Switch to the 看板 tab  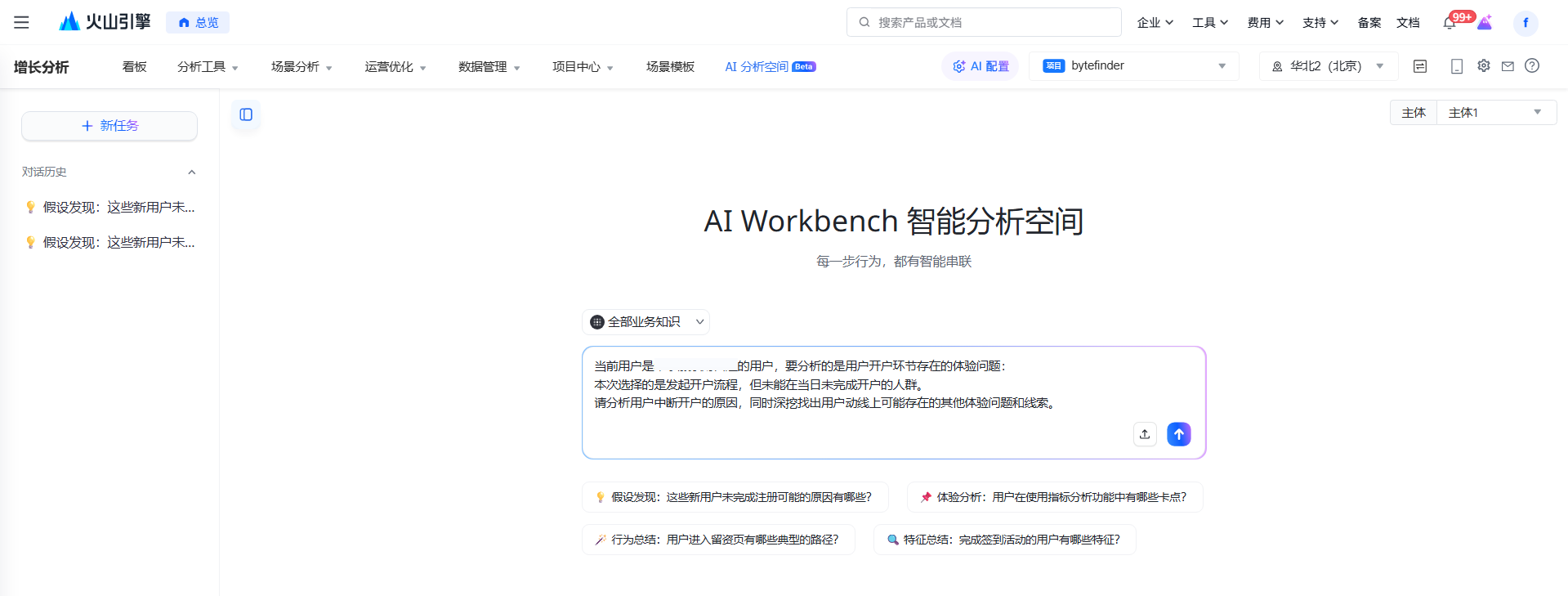134,67
